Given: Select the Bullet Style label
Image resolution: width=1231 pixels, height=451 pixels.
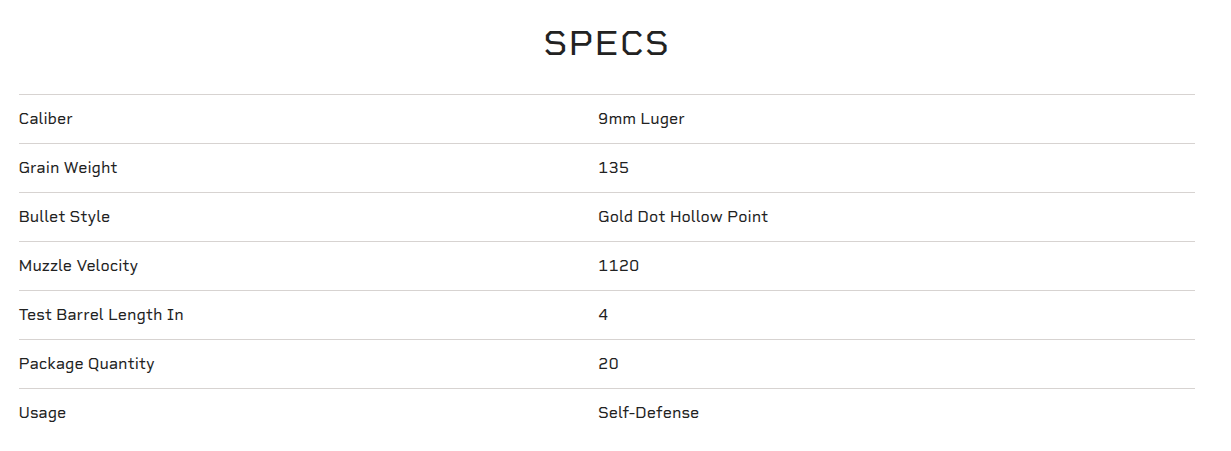Looking at the screenshot, I should click(x=65, y=217).
